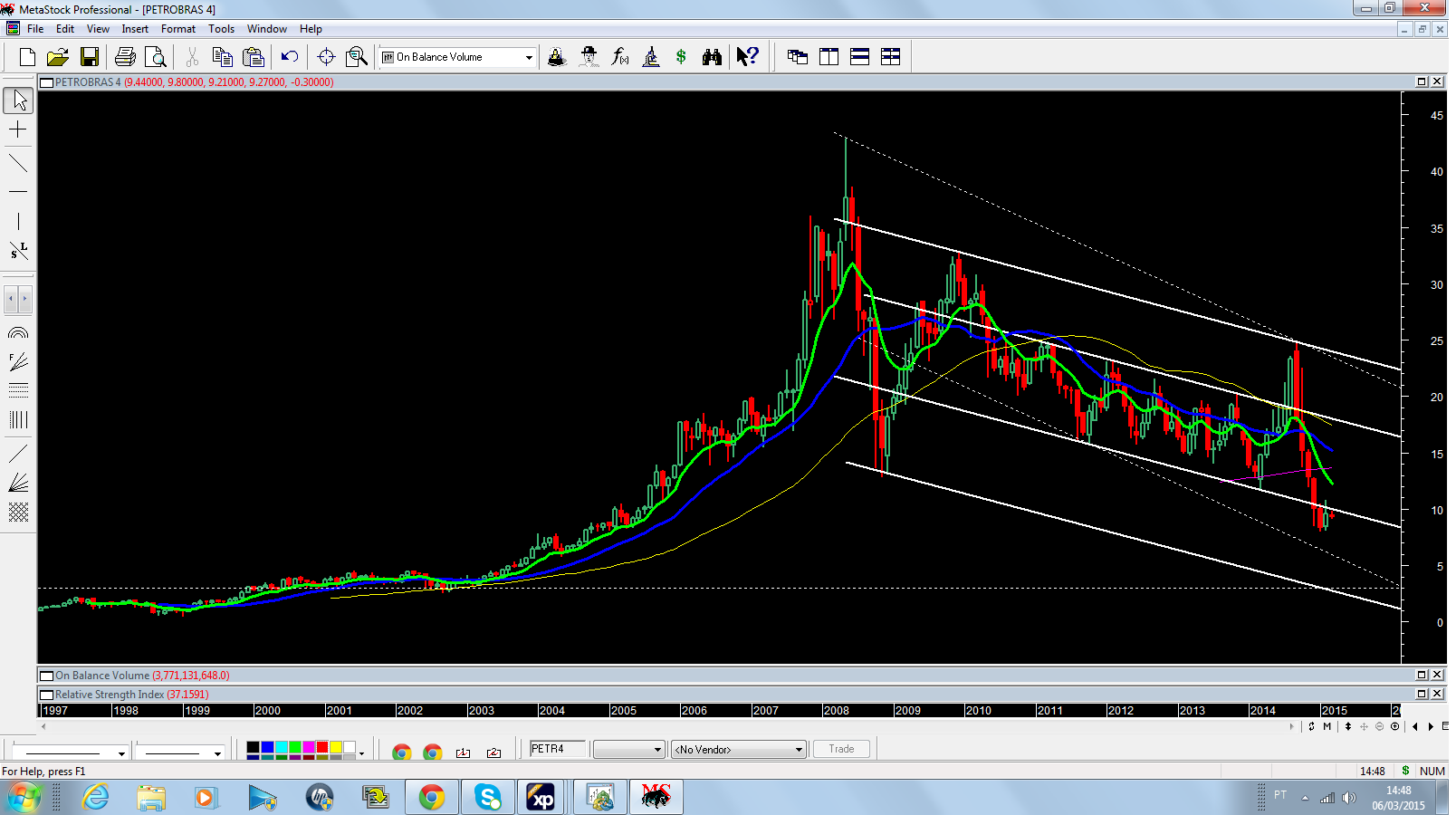This screenshot has height=815, width=1456.
Task: Pick the Gann fan tool
Action: [18, 483]
